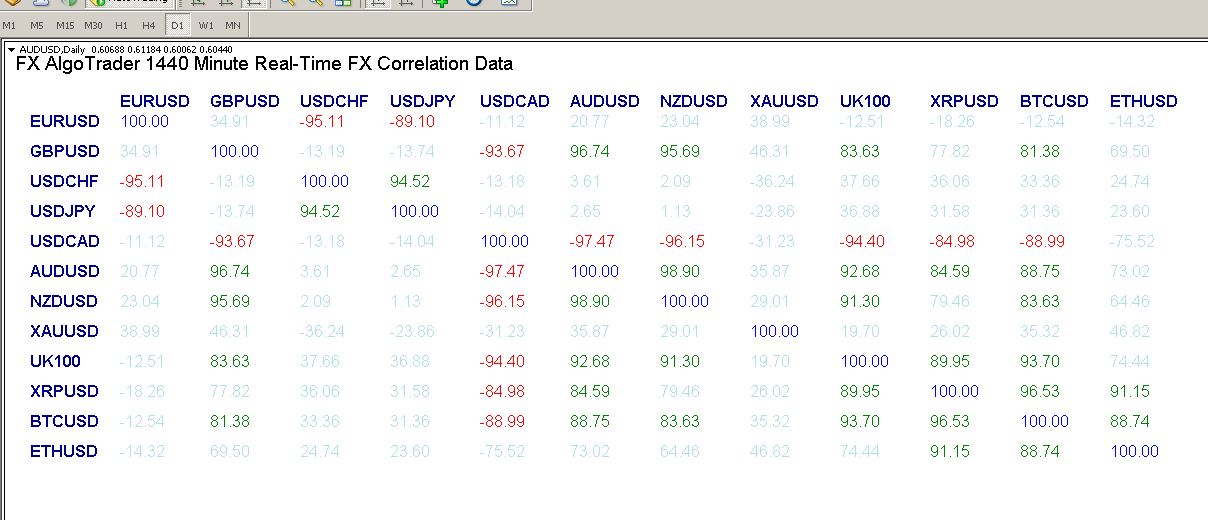Click the UK100 row label
The height and width of the screenshot is (520, 1208).
tap(56, 361)
